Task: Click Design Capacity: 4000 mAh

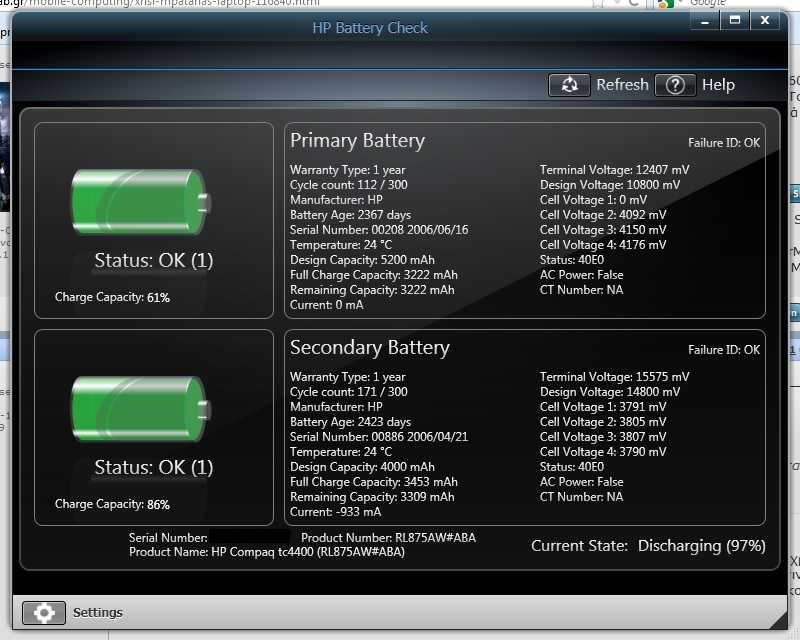Action: point(362,467)
